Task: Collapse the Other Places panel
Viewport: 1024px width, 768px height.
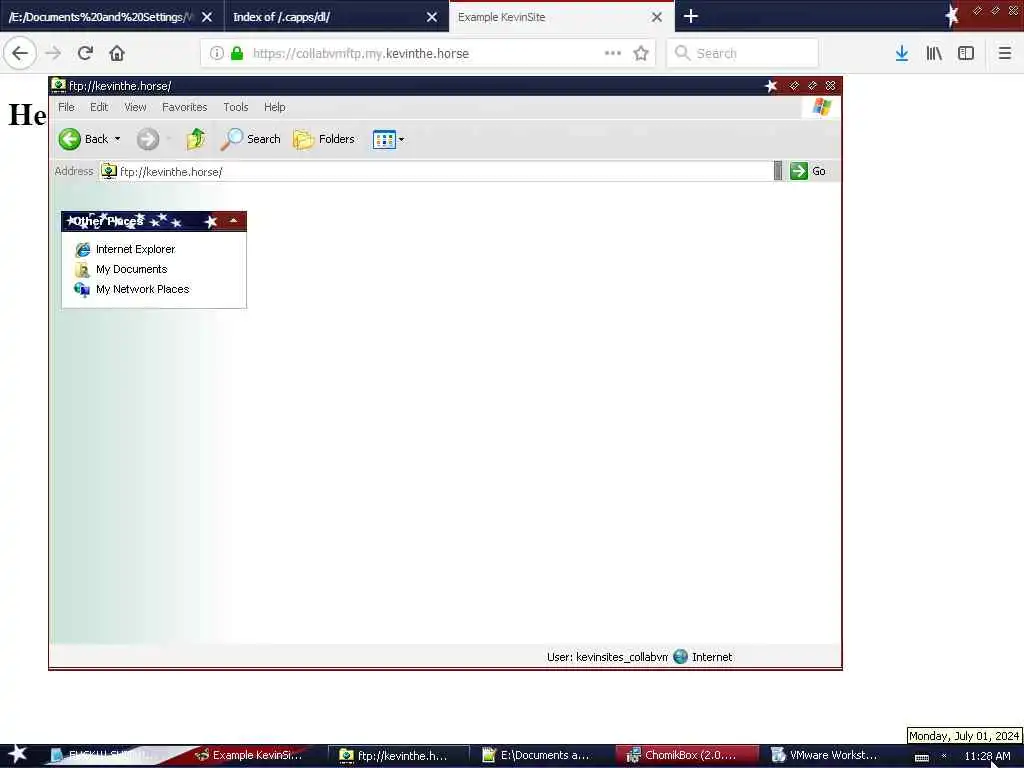Action: [233, 221]
